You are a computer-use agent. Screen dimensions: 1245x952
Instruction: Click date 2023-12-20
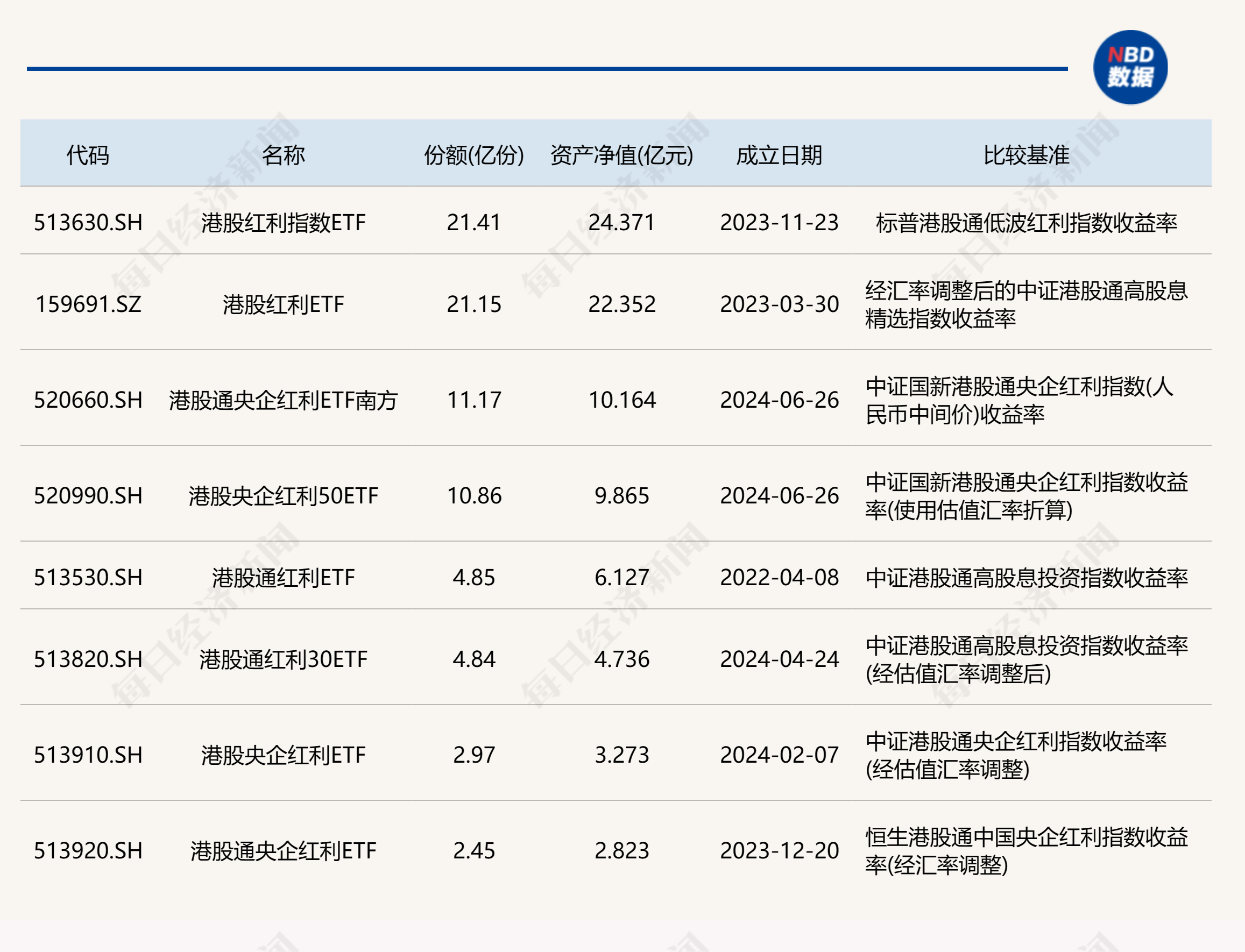click(779, 850)
